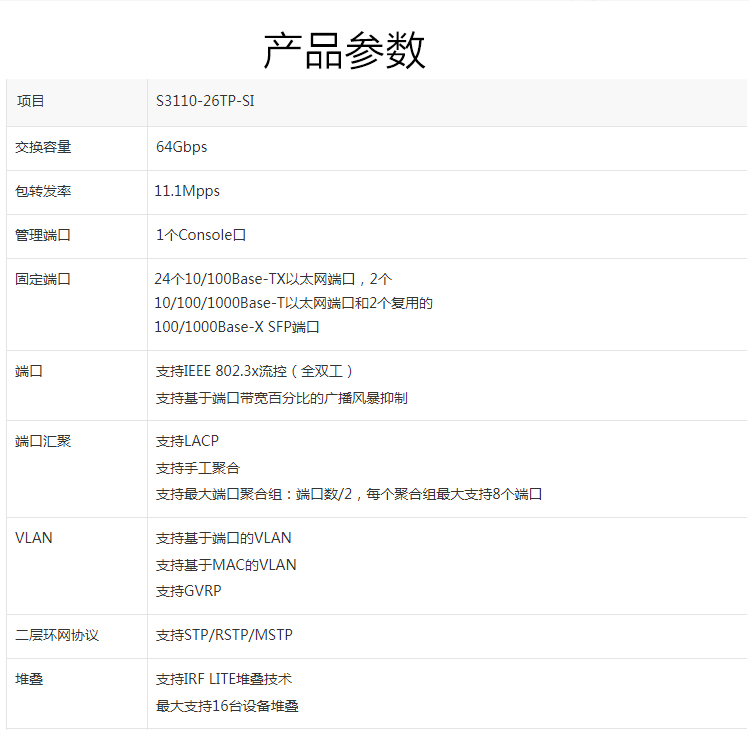Click the 支持IRF LITE堆叠技术 line
The height and width of the screenshot is (730, 750).
(x=224, y=679)
